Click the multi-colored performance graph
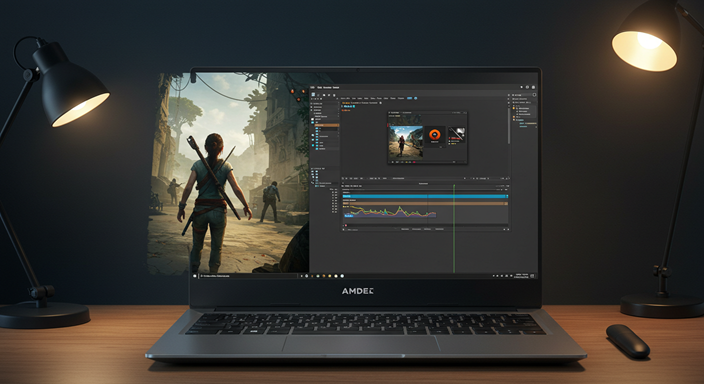The image size is (704, 384). [x=390, y=212]
